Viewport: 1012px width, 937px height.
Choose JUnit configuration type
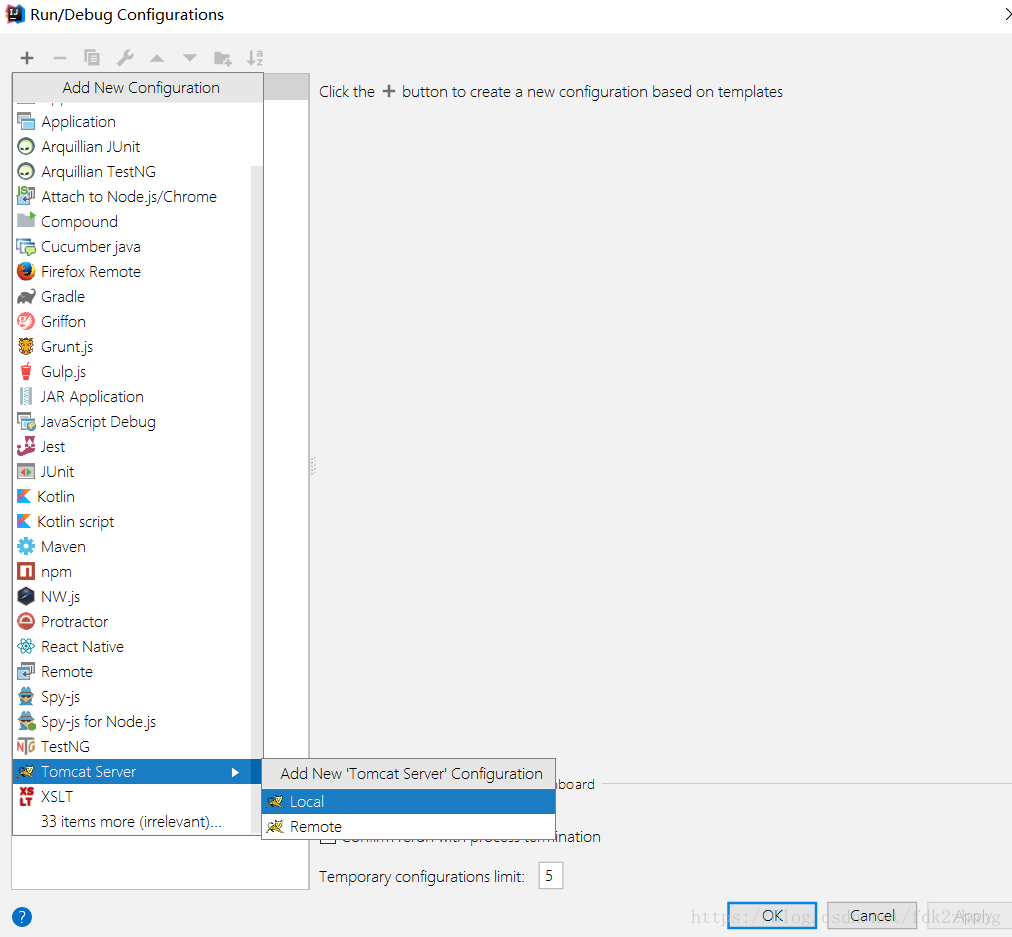(132, 472)
